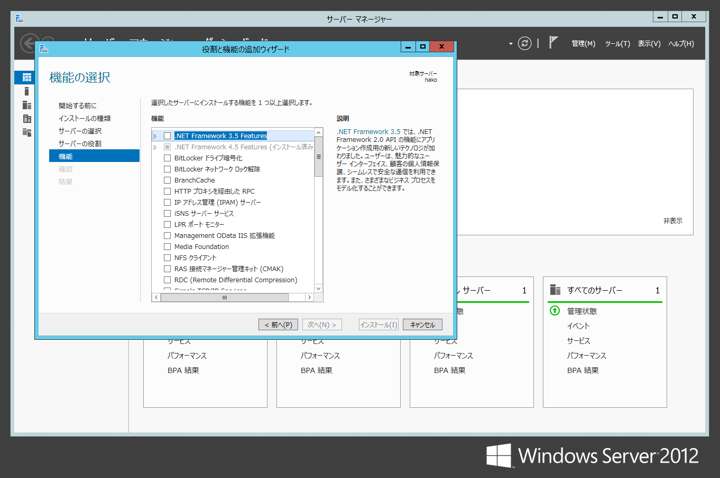
Task: Click the 次へ(N) > button
Action: pyautogui.click(x=322, y=325)
